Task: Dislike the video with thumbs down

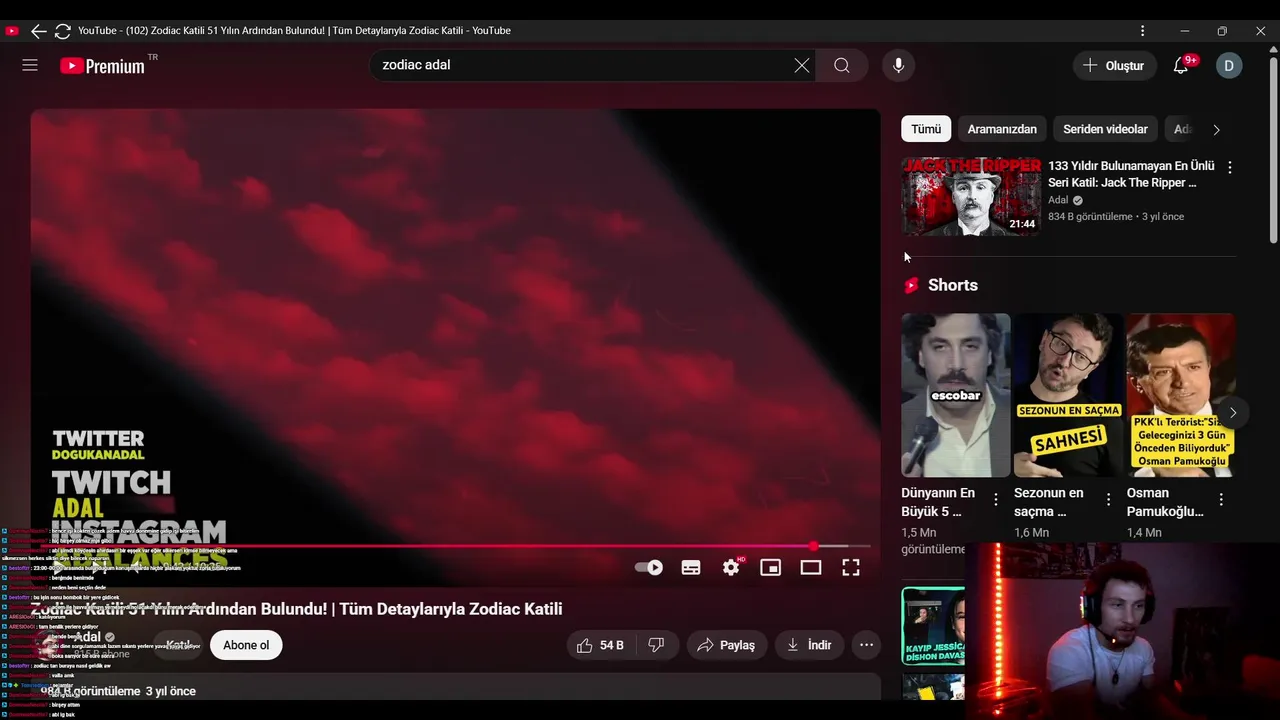Action: click(657, 645)
